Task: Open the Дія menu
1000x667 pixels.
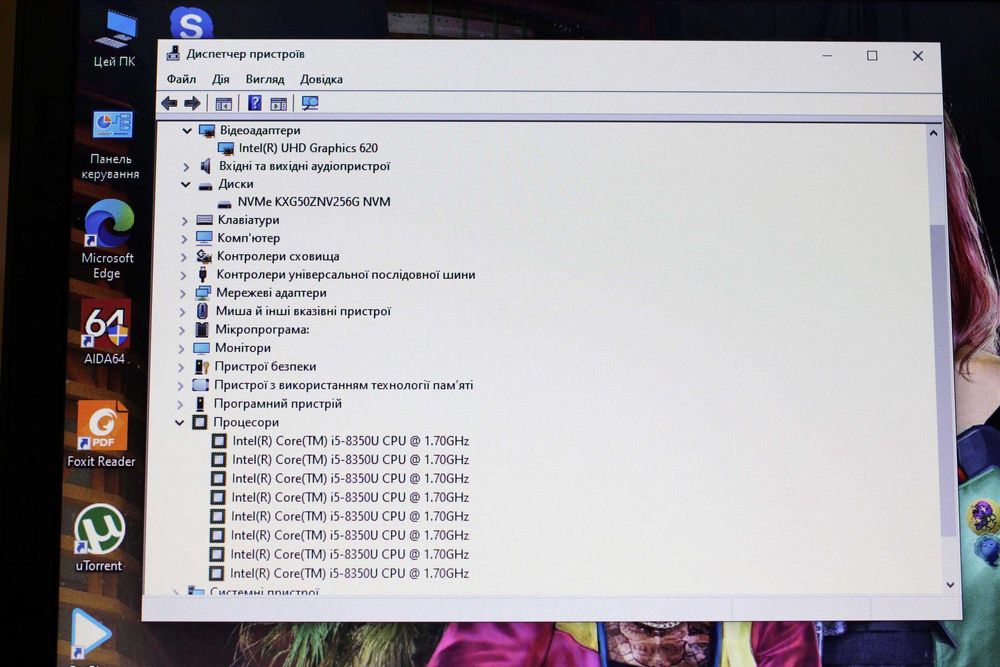Action: click(221, 79)
